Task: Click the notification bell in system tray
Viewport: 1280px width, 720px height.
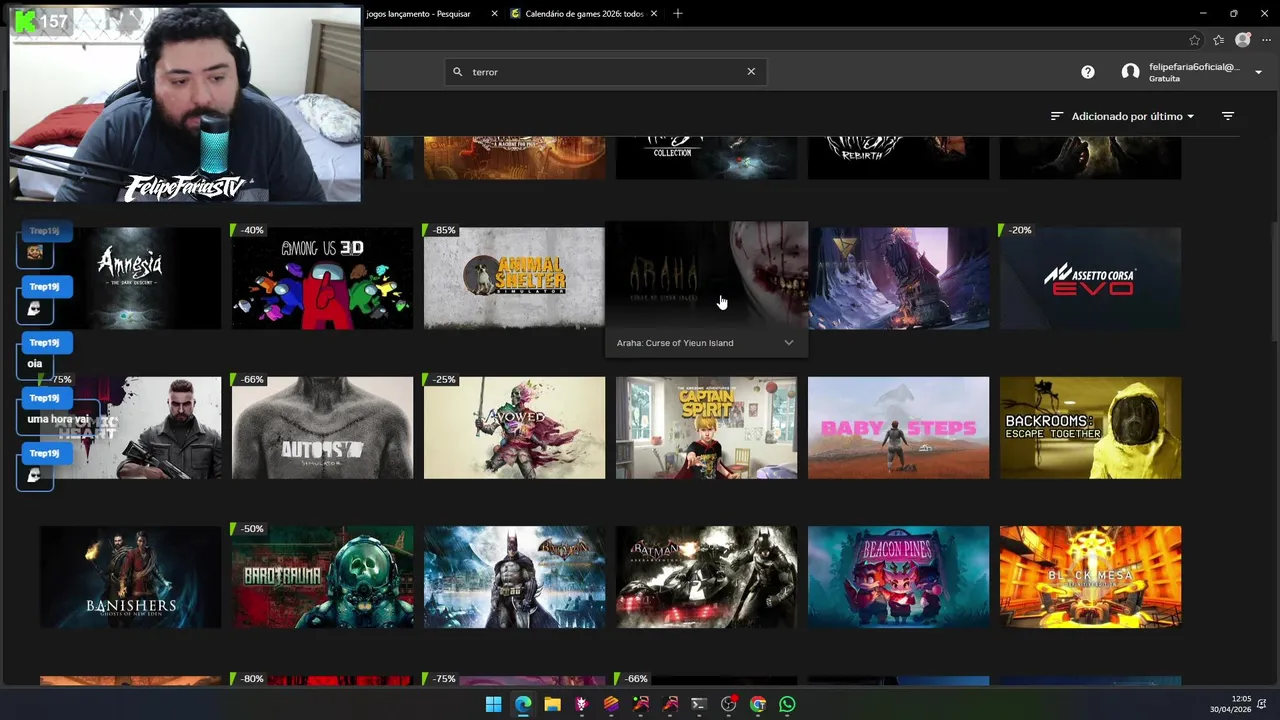Action: pyautogui.click(x=1263, y=704)
